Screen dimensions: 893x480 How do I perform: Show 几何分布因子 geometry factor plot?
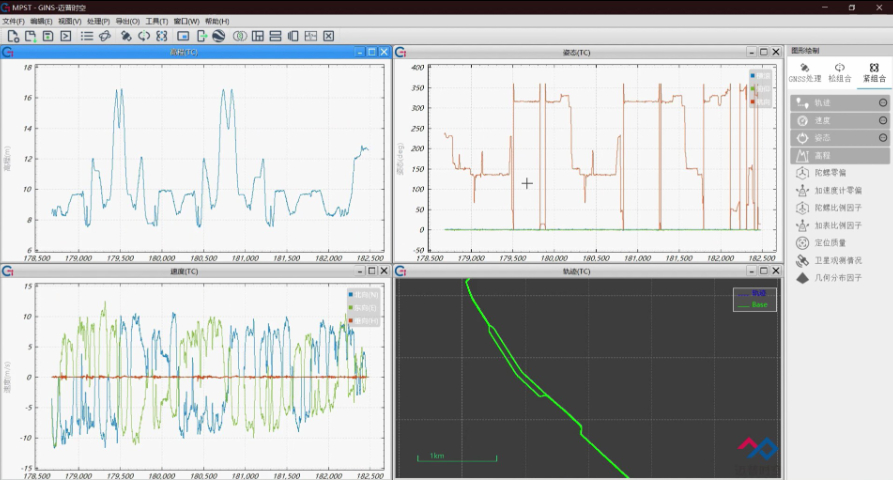tap(839, 277)
